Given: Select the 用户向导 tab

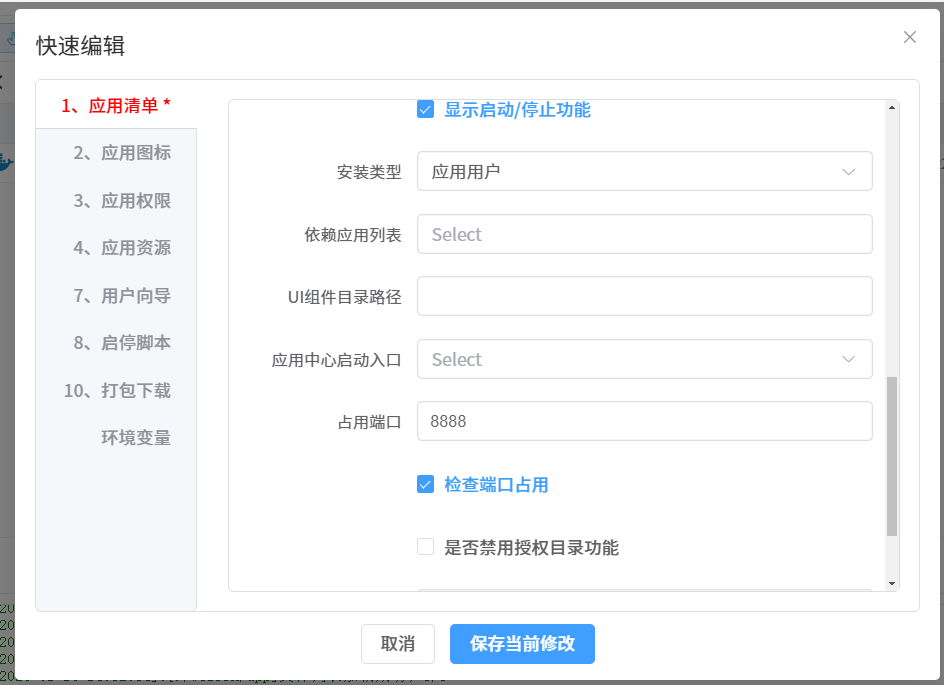Looking at the screenshot, I should tap(122, 296).
